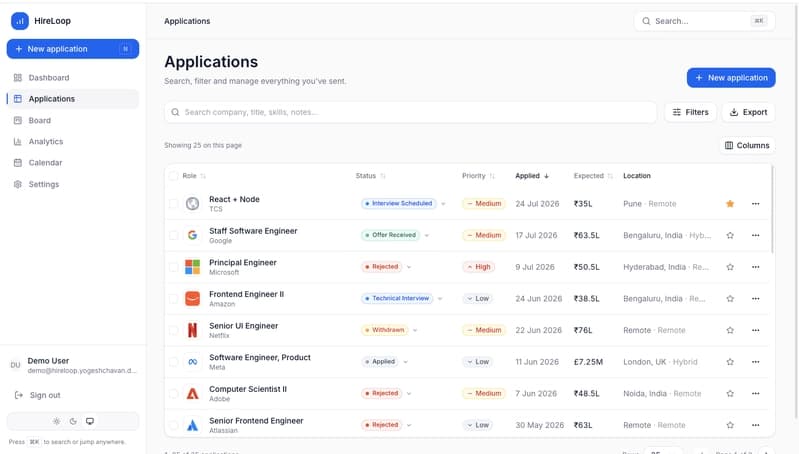
Task: Click the table vertical scrollbar
Action: [773, 209]
